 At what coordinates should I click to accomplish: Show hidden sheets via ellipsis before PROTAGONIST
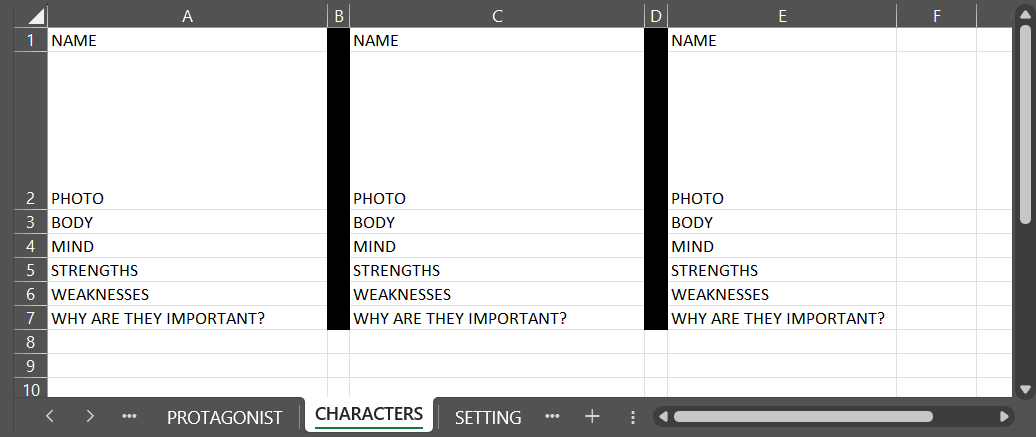click(x=129, y=417)
